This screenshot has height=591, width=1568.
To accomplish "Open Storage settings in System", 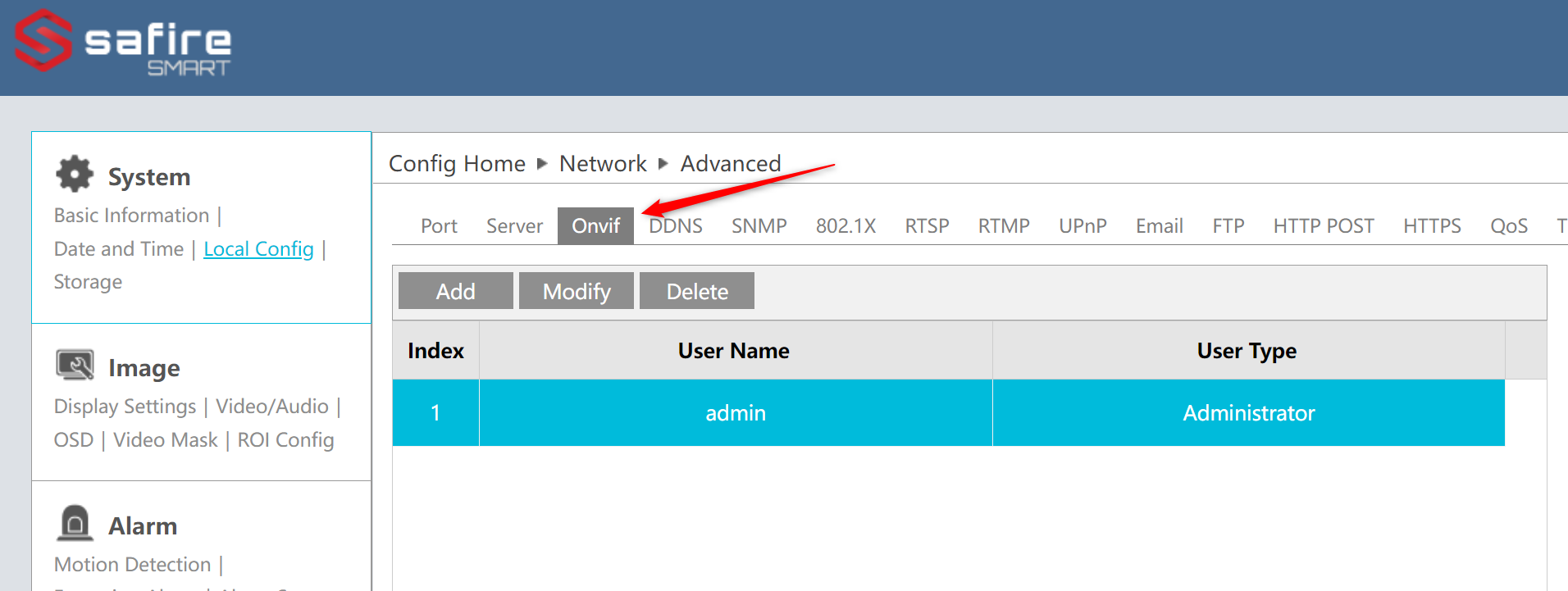I will [x=88, y=282].
